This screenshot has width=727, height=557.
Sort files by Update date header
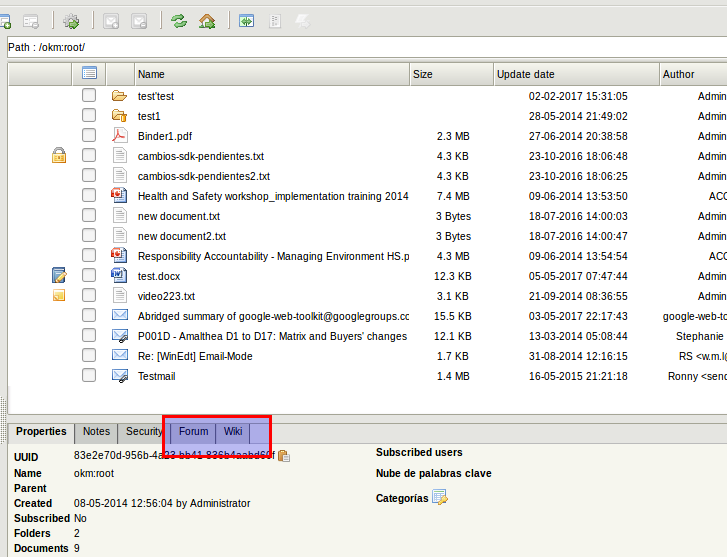[x=574, y=74]
